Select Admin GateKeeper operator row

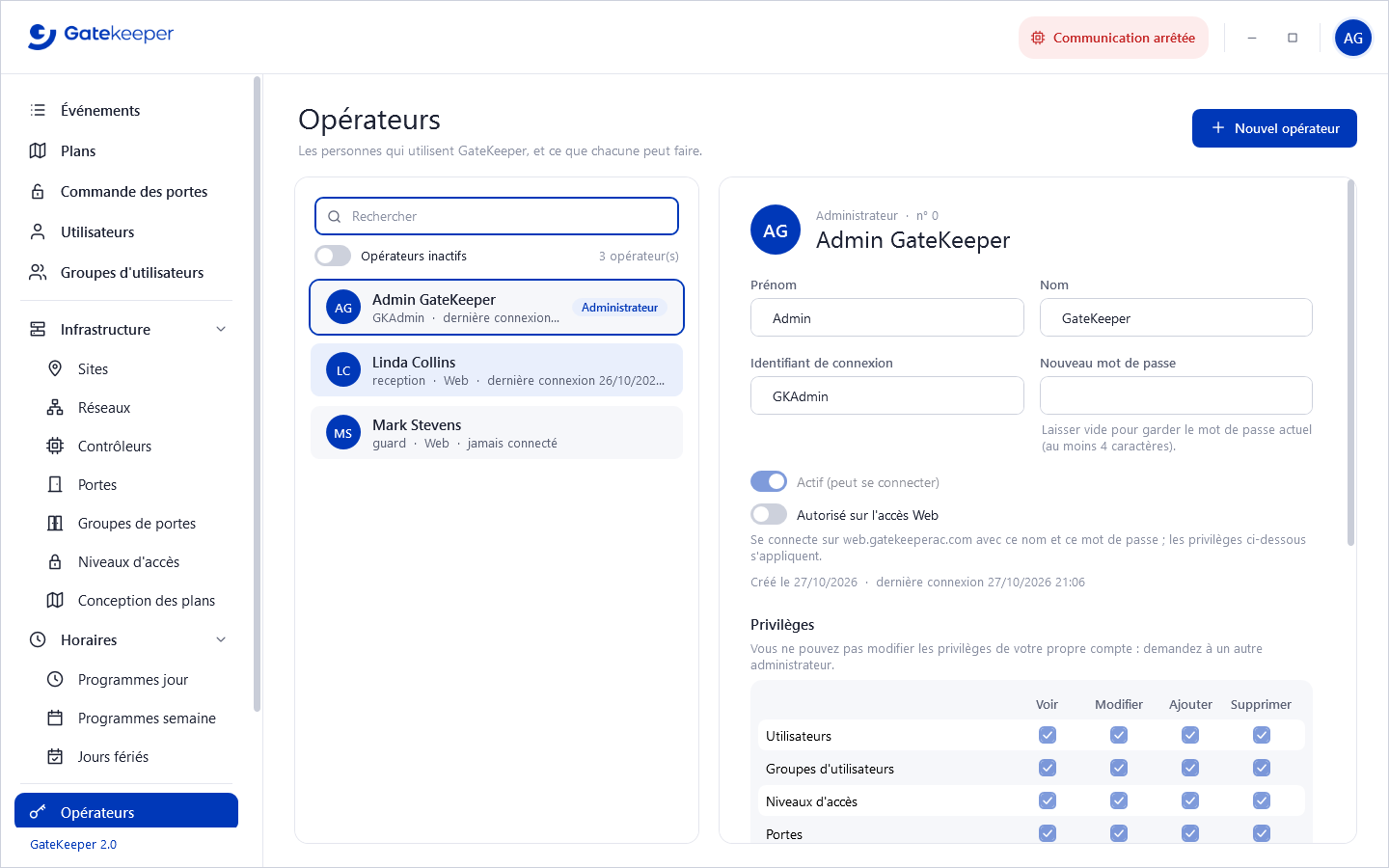pos(497,308)
